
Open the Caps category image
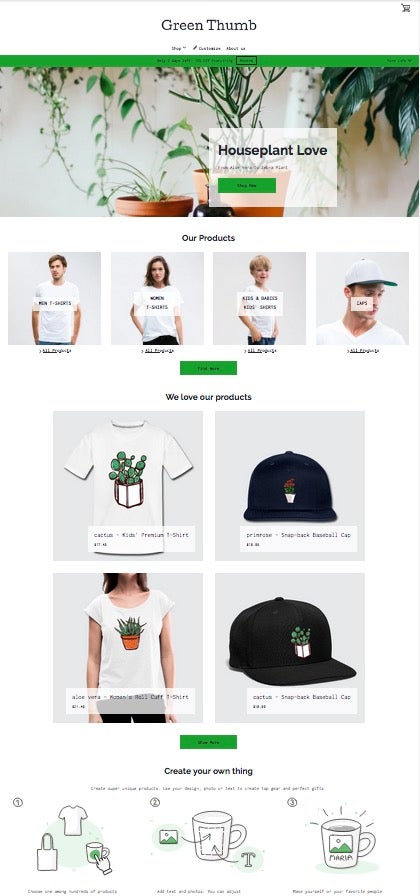click(362, 298)
